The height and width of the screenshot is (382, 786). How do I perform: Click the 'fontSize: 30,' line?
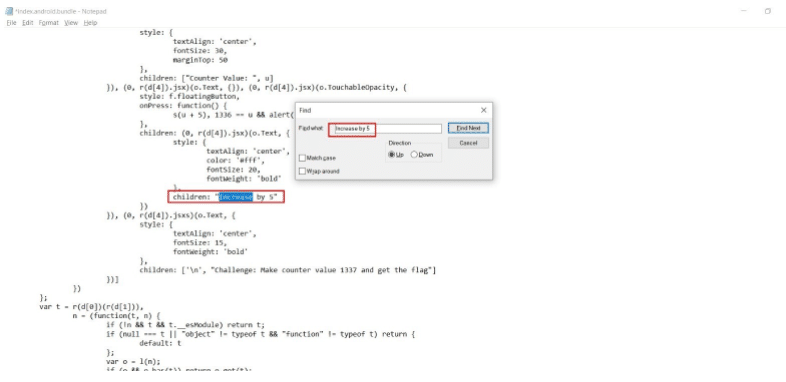pyautogui.click(x=200, y=51)
